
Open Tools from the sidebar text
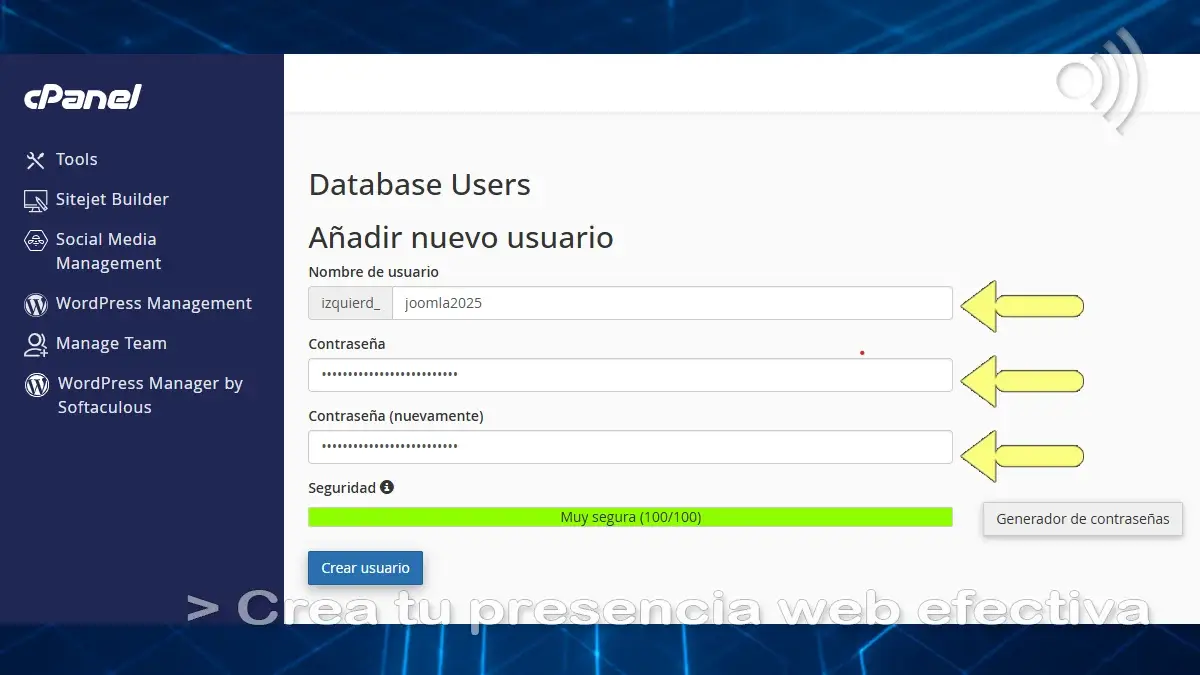click(77, 160)
